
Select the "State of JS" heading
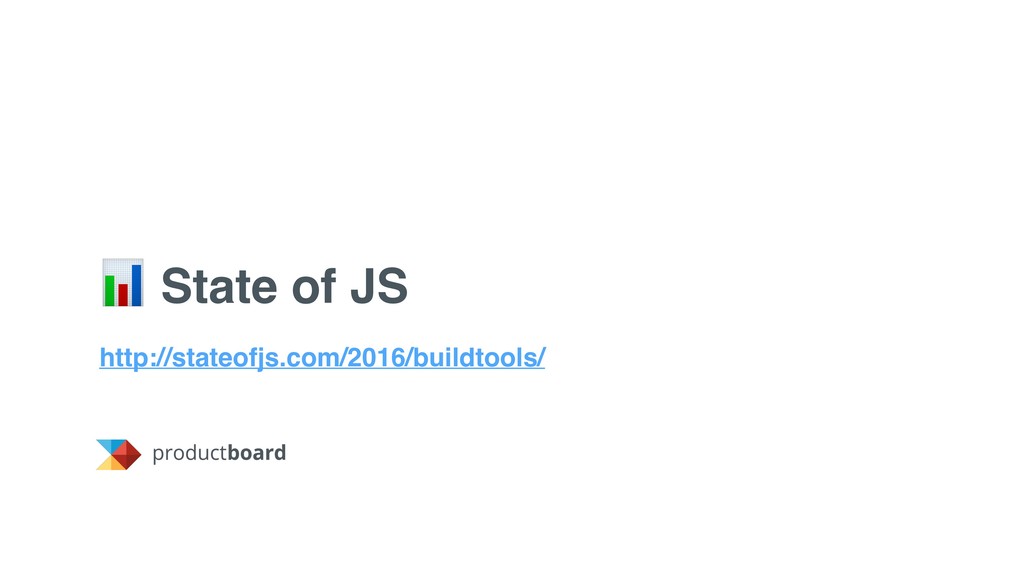(x=284, y=287)
